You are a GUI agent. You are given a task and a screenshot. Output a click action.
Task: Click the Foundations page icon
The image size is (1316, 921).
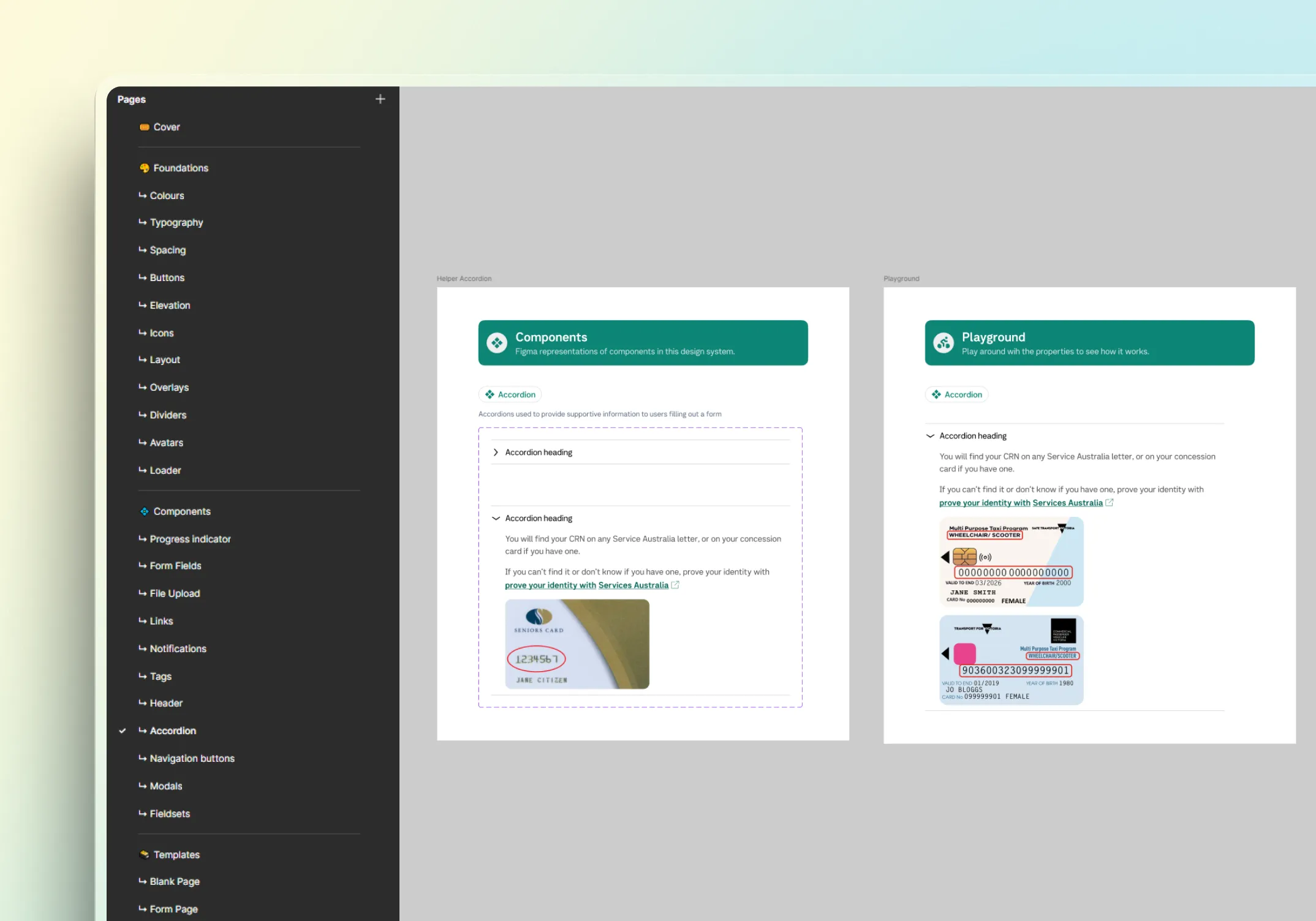point(145,168)
